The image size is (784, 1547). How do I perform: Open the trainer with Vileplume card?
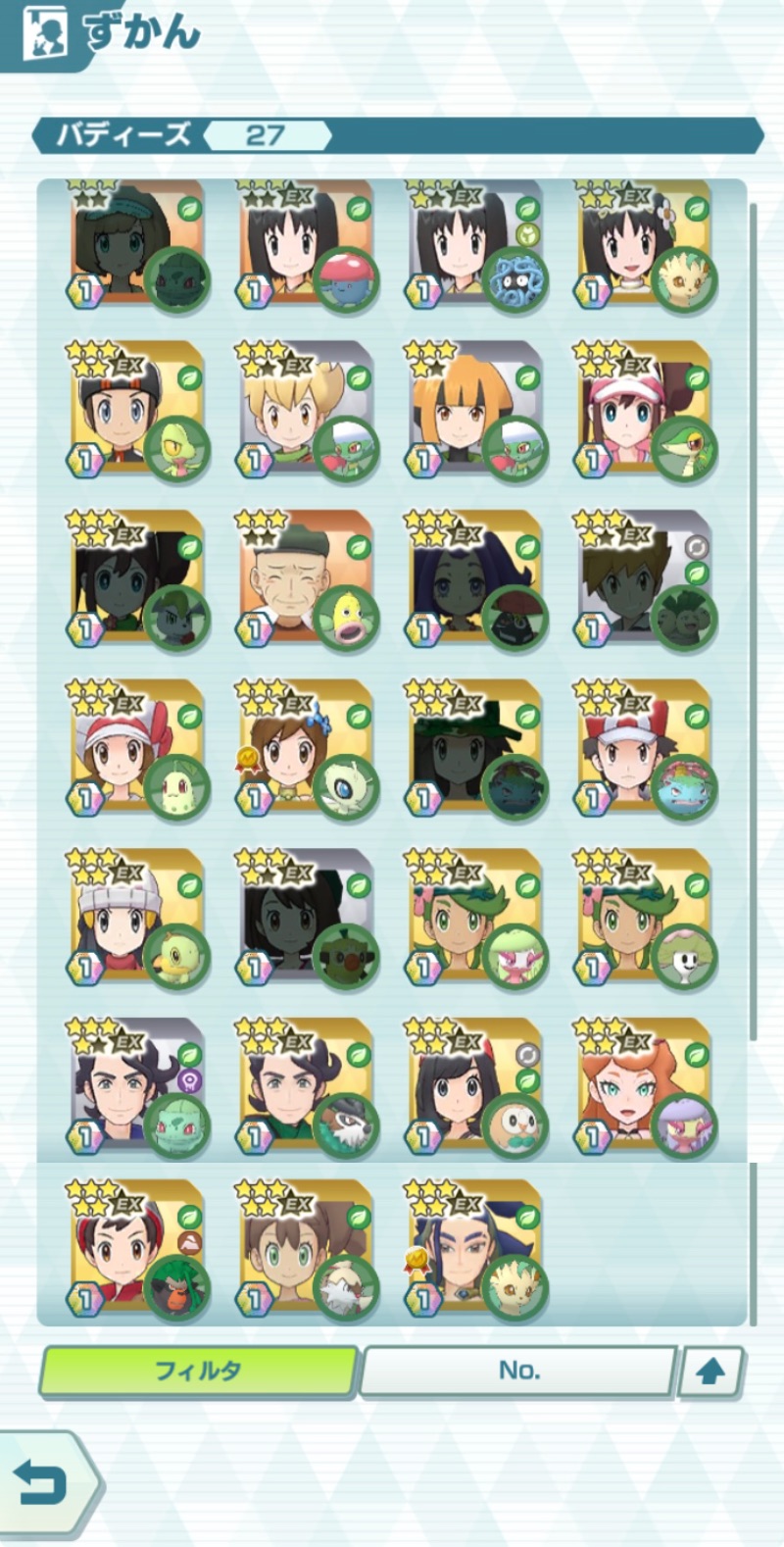click(307, 243)
